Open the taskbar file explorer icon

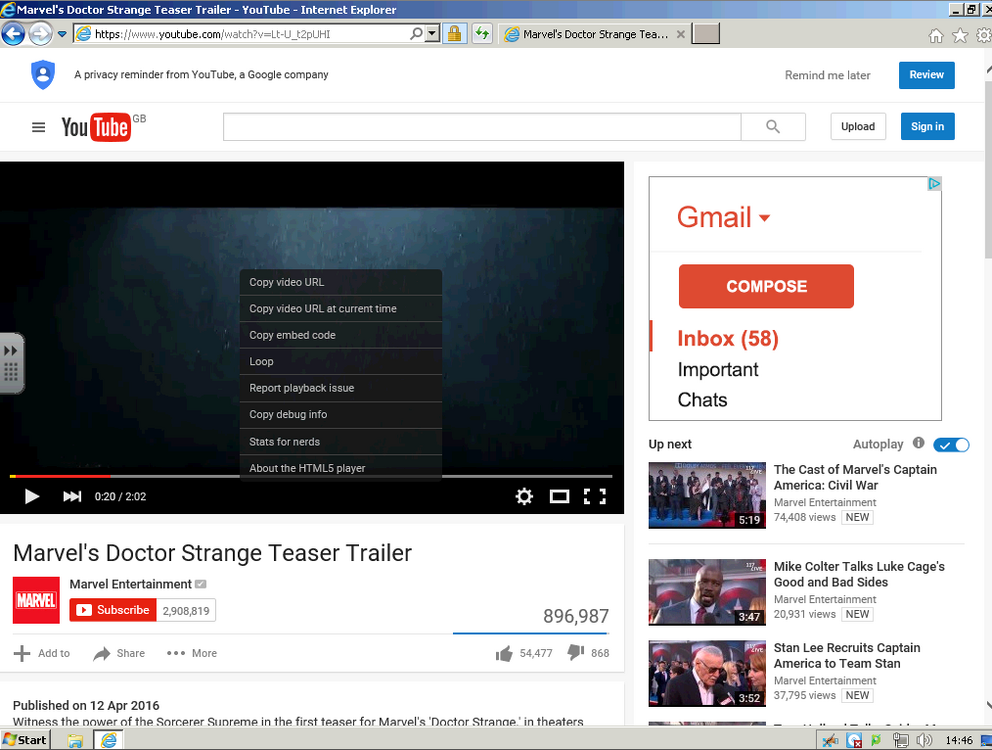click(x=75, y=741)
